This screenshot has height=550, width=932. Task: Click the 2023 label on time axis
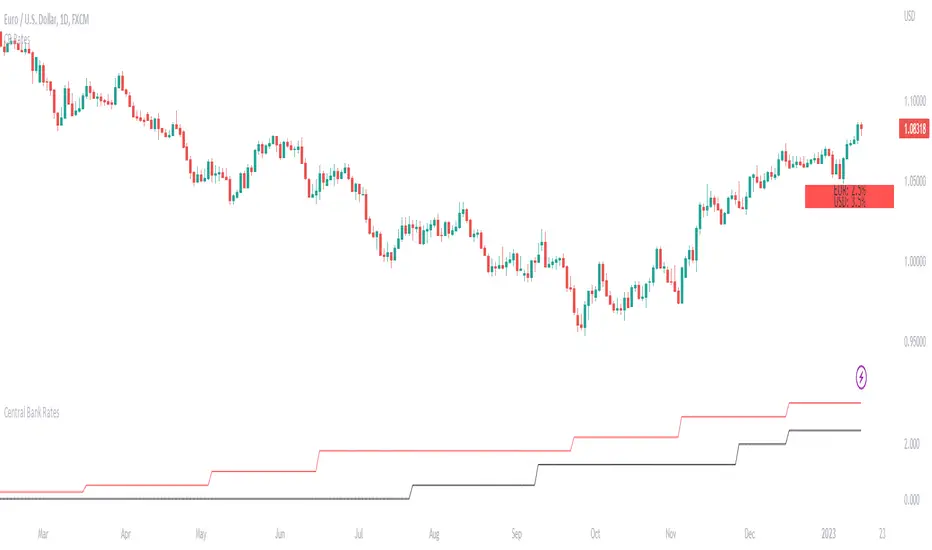(829, 534)
